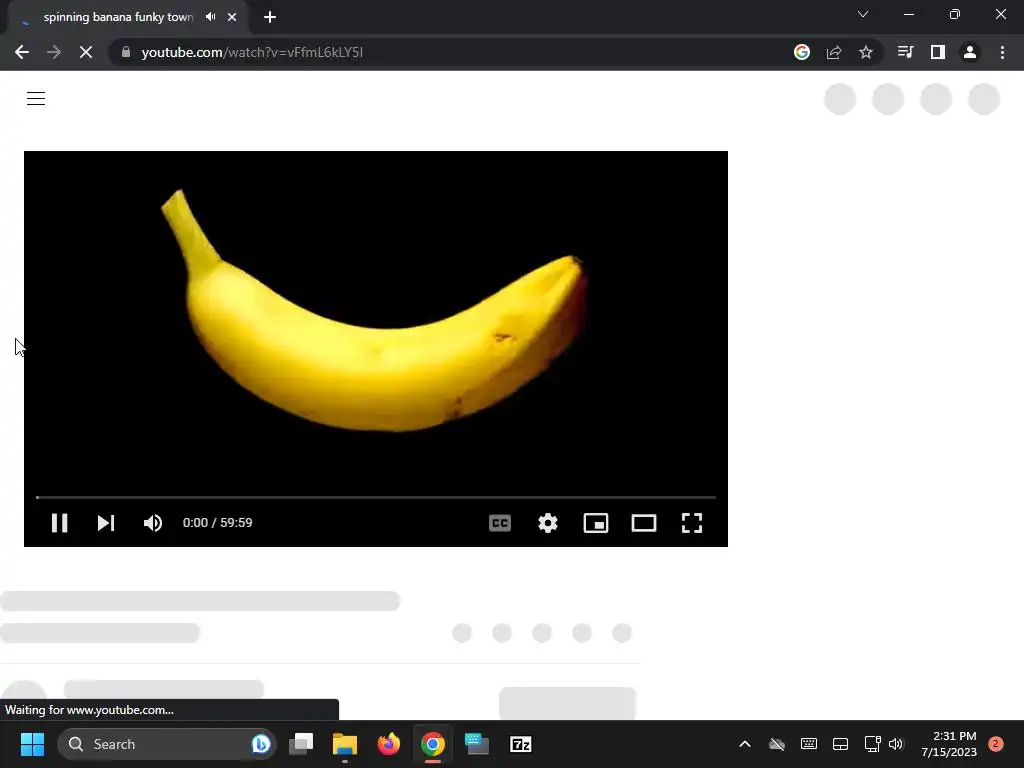Click the taskbar Search box
Viewport: 1024px width, 768px height.
click(x=167, y=744)
